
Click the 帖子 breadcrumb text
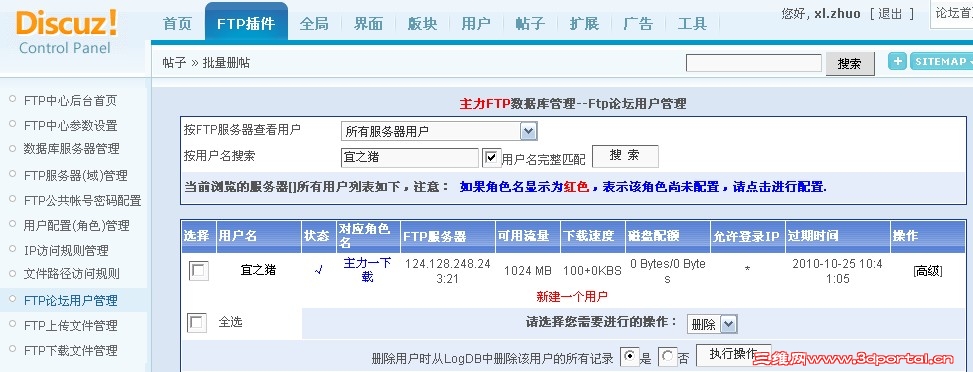pos(174,63)
